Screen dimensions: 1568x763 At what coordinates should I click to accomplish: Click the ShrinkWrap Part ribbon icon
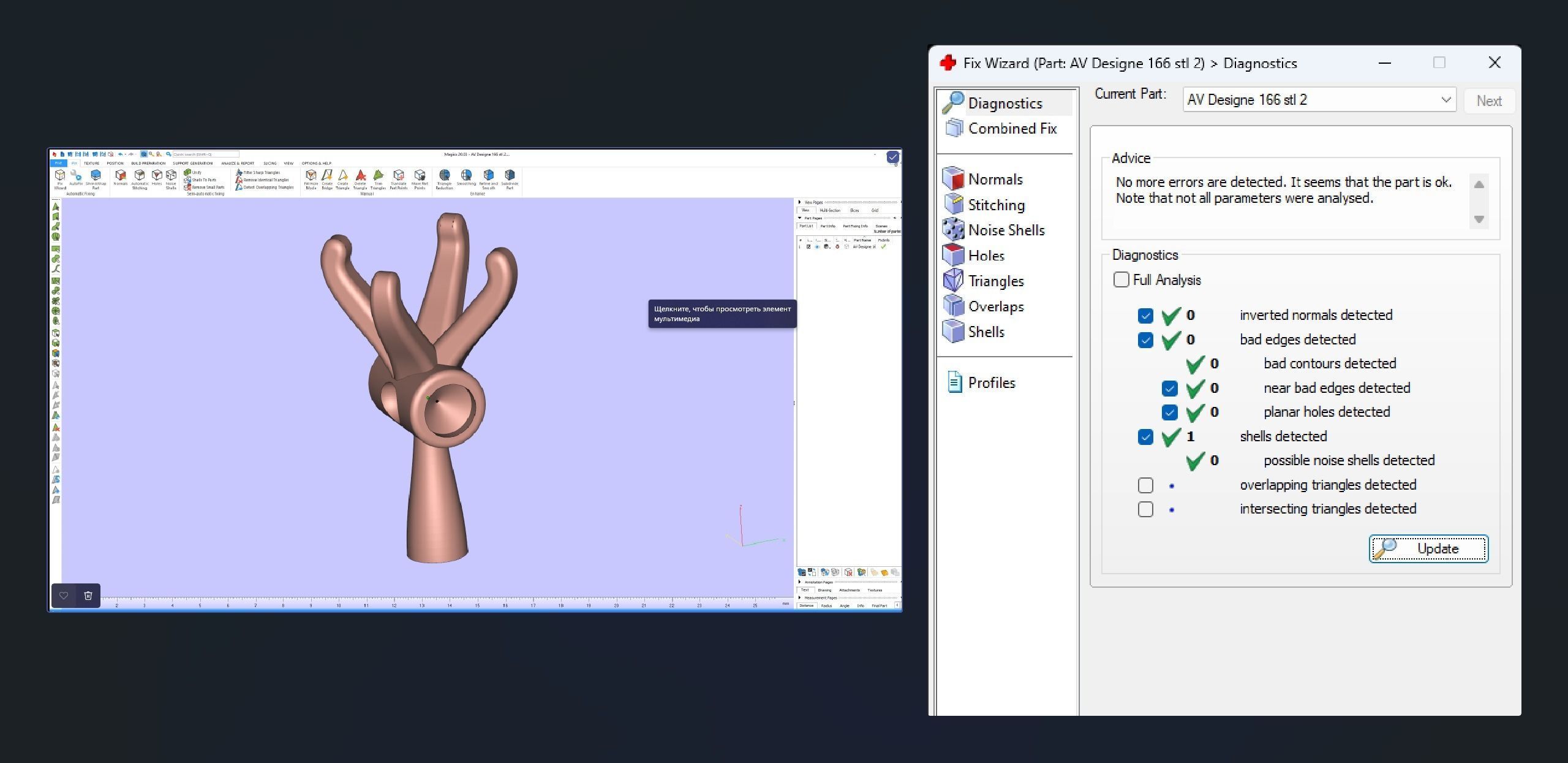[x=96, y=178]
